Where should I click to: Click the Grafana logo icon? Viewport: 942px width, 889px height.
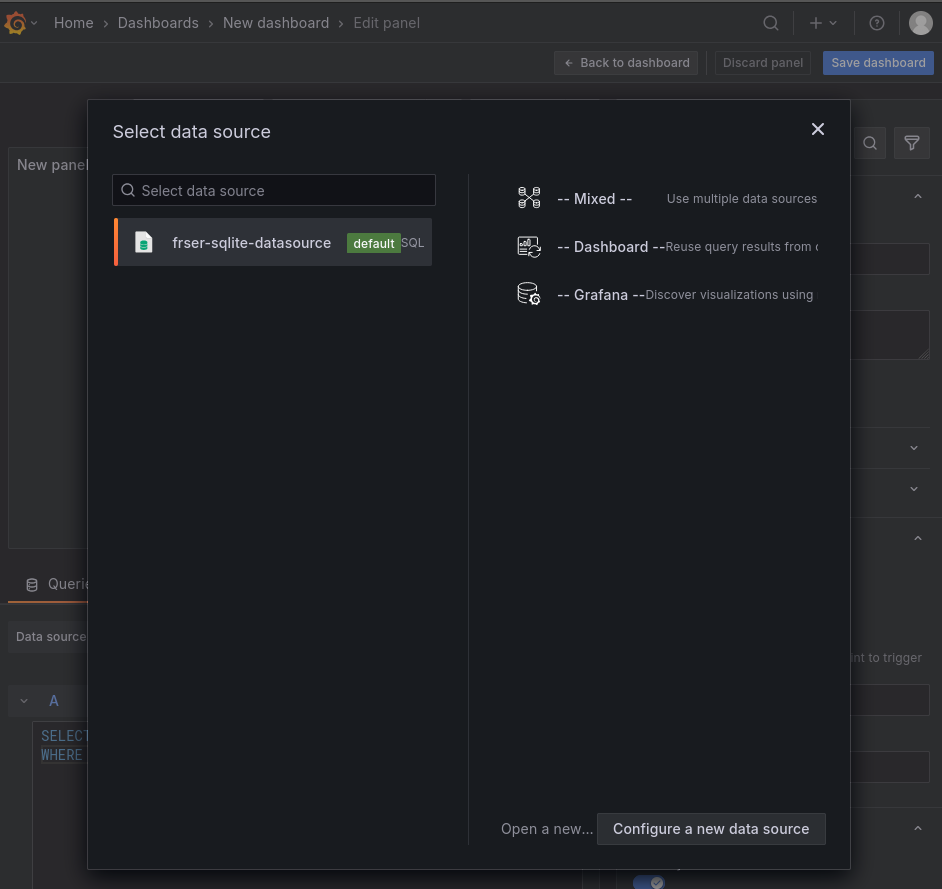pyautogui.click(x=14, y=22)
